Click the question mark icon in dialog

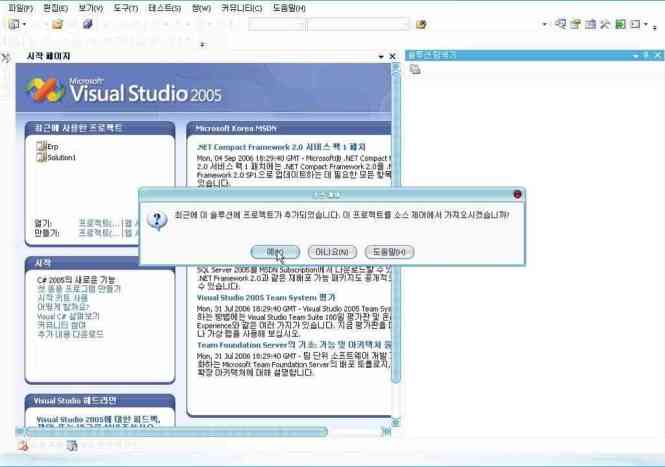pos(157,221)
